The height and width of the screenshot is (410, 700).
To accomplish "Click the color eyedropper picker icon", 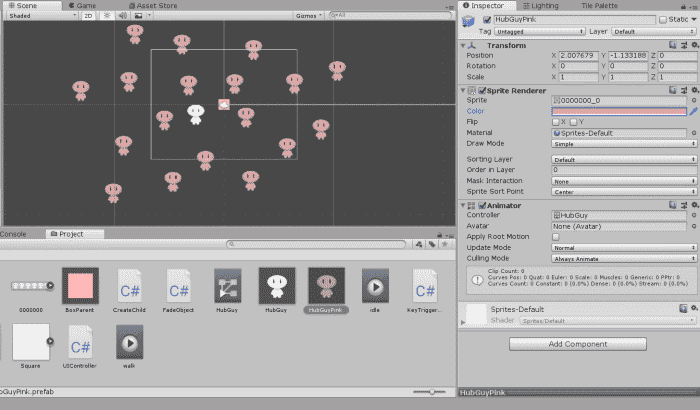I will click(x=693, y=112).
